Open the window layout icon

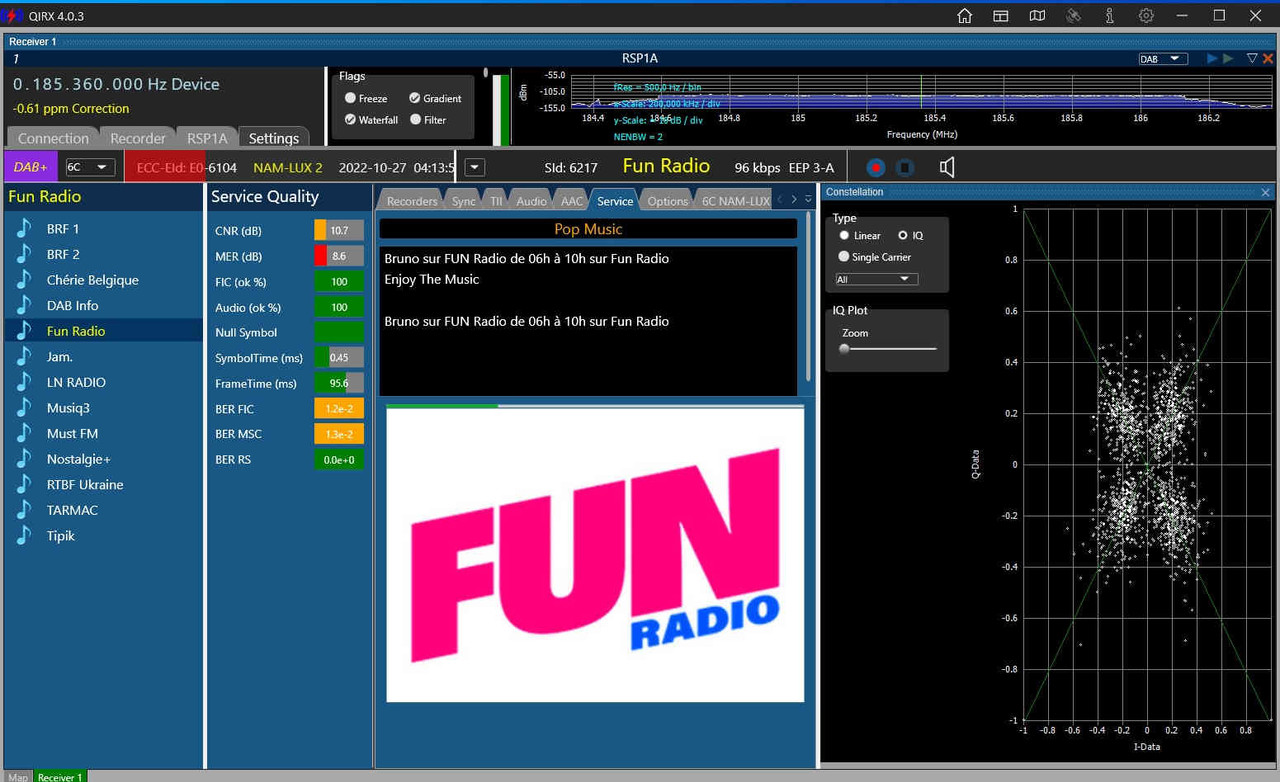point(1001,16)
